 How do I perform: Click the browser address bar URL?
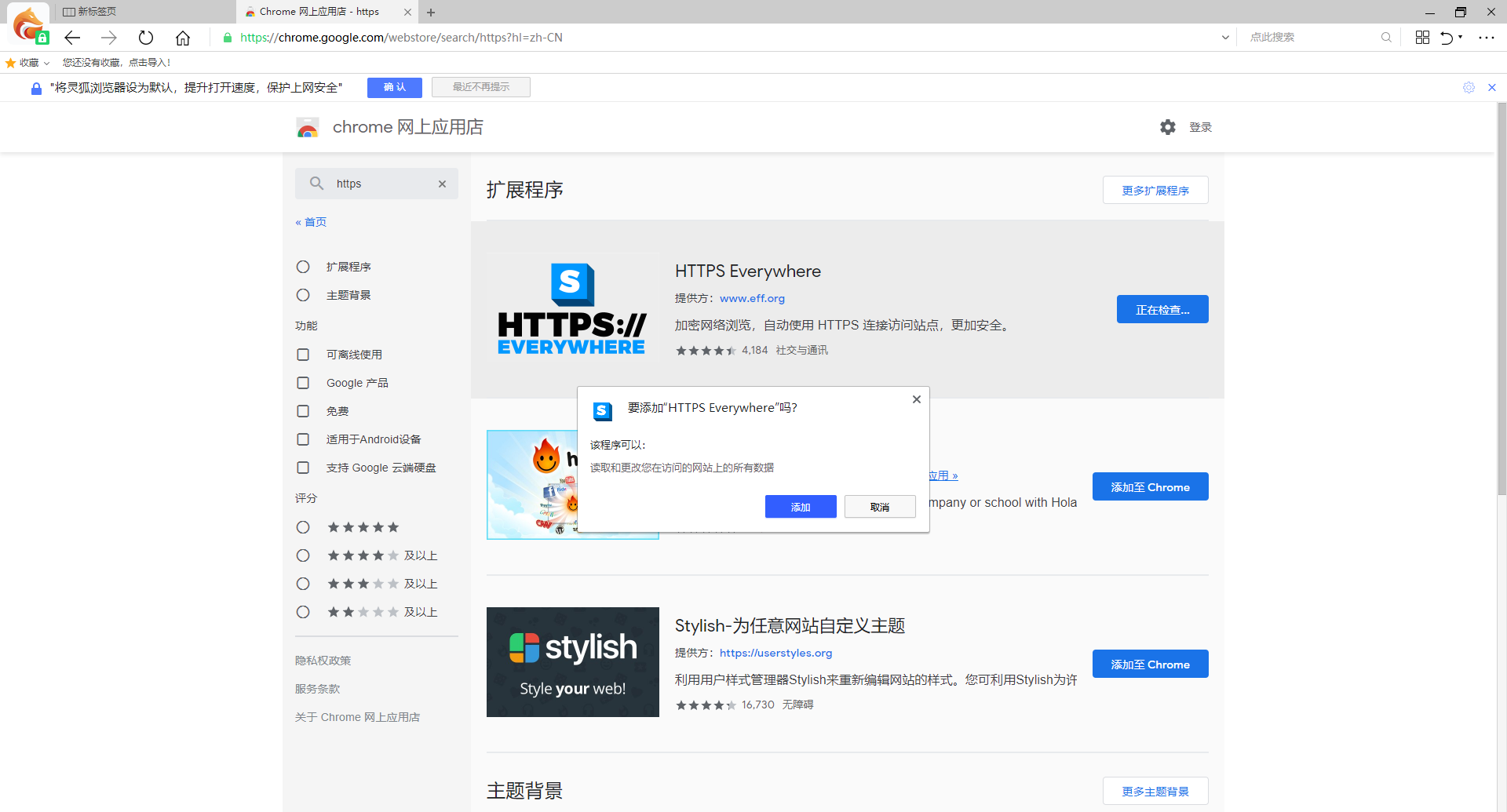(401, 38)
